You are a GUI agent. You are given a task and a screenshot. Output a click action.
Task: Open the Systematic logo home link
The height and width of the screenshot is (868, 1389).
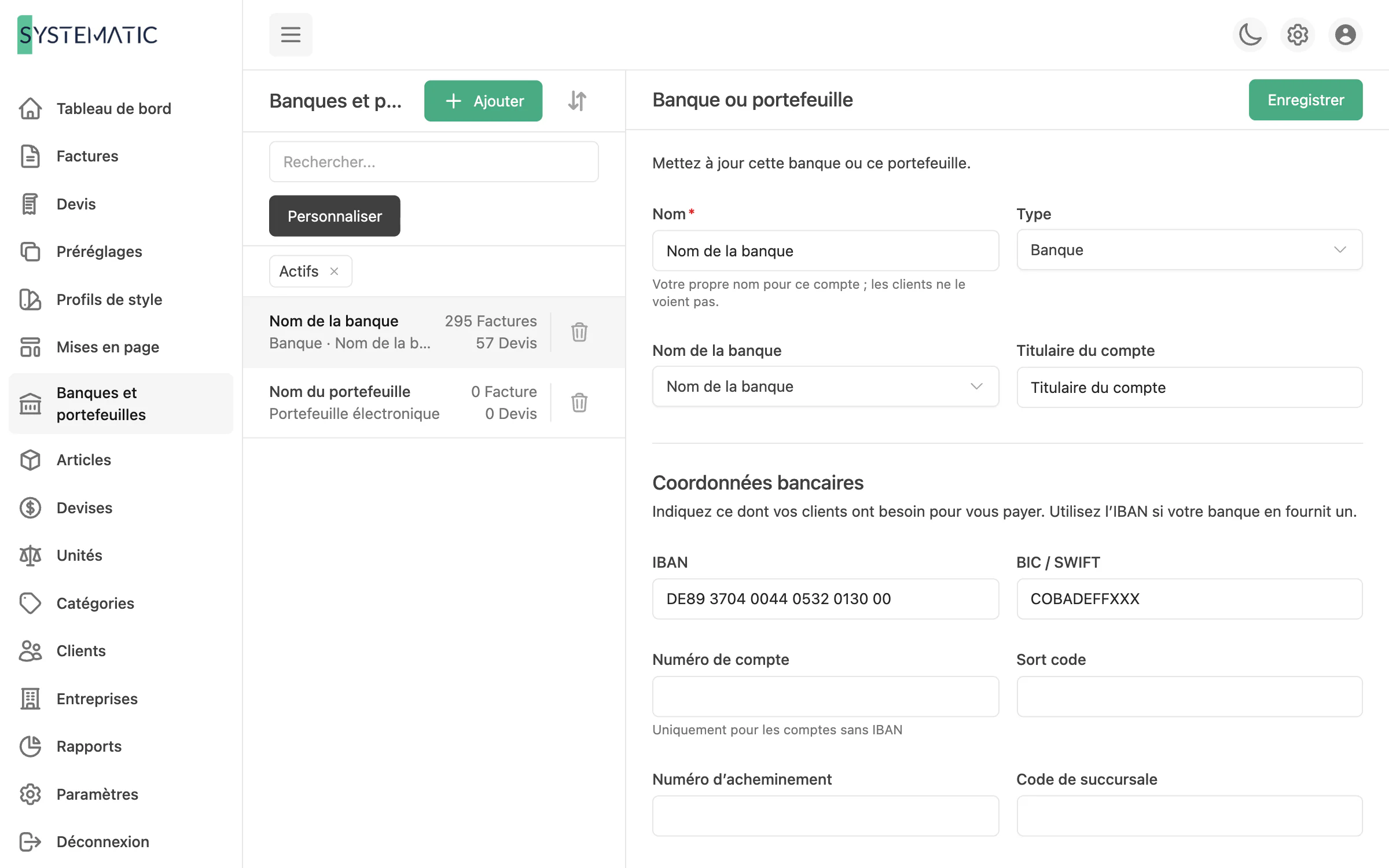click(x=87, y=35)
